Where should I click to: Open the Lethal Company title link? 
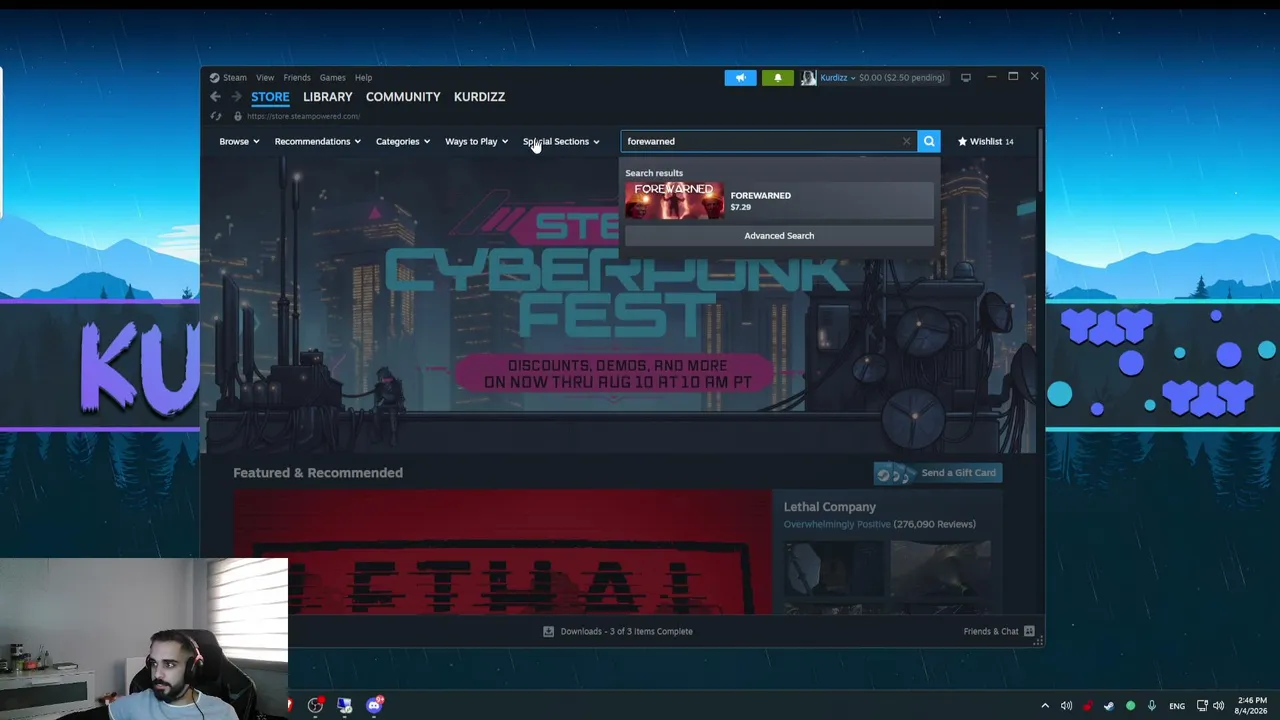tap(830, 507)
